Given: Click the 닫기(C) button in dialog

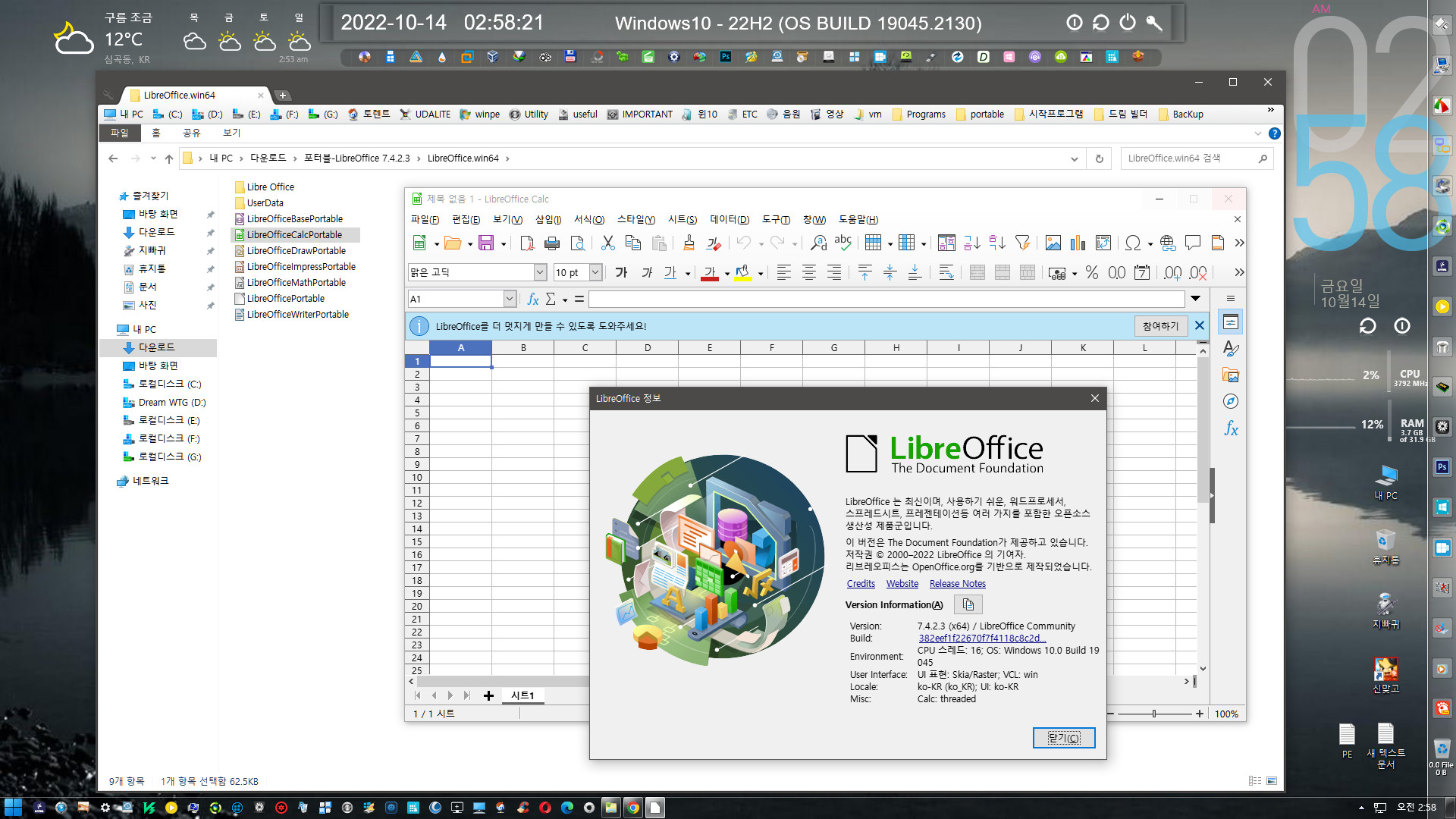Looking at the screenshot, I should (1064, 738).
